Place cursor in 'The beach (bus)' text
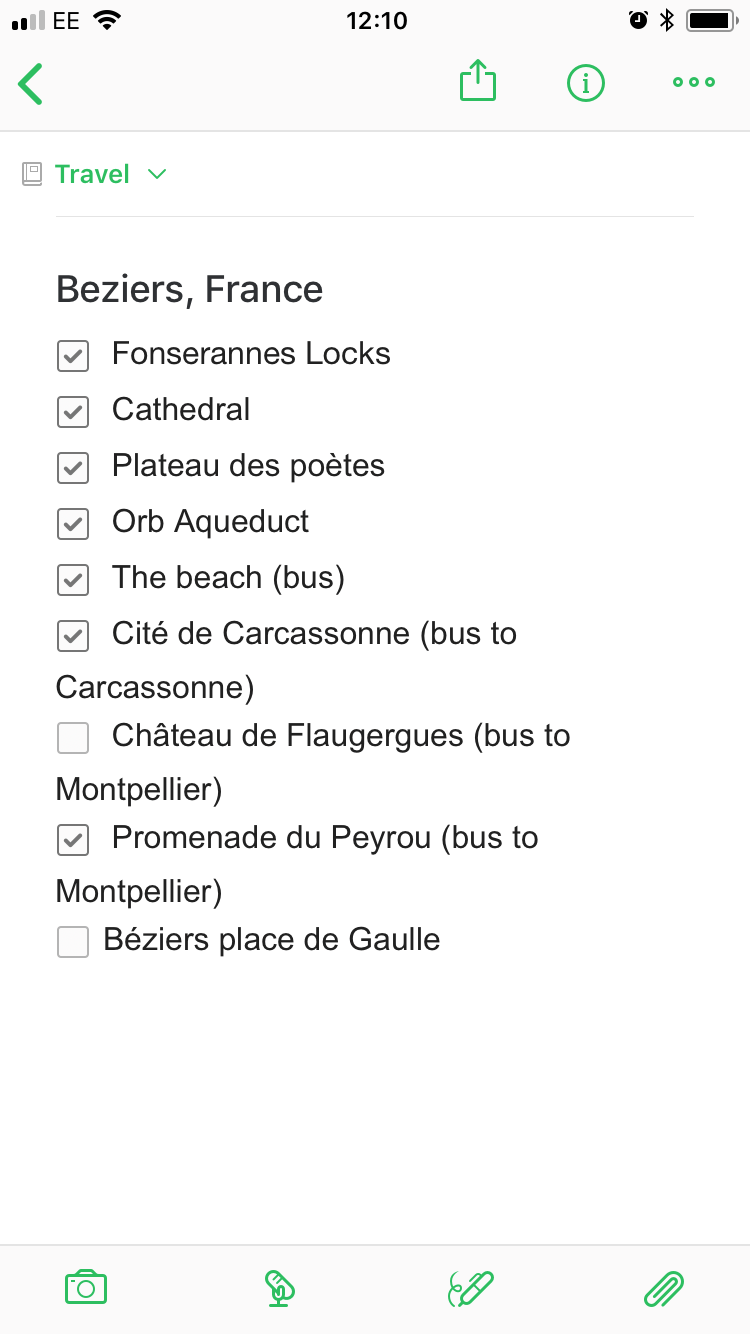Viewport: 750px width, 1334px height. click(228, 578)
